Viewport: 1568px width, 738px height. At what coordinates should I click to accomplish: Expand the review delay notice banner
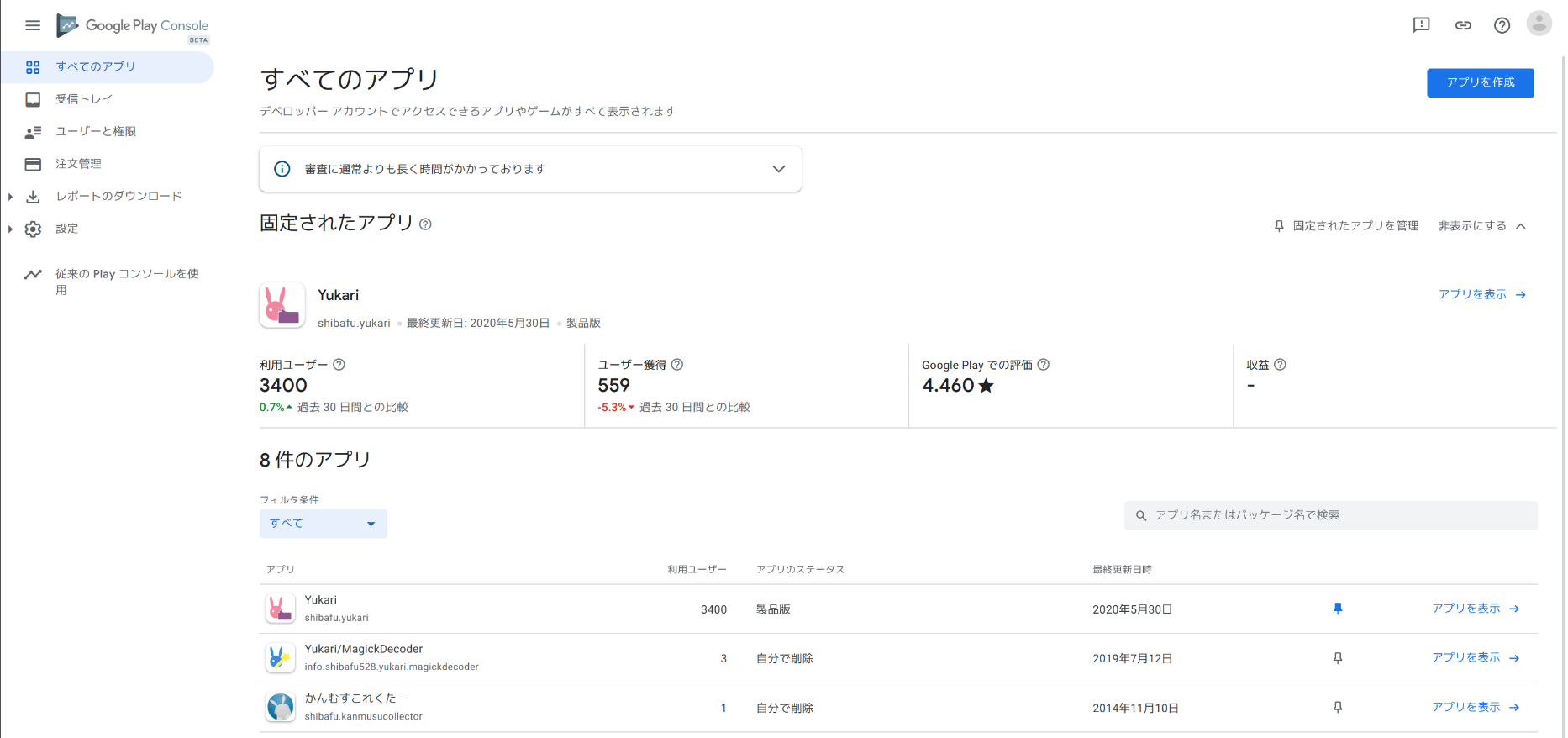(778, 169)
